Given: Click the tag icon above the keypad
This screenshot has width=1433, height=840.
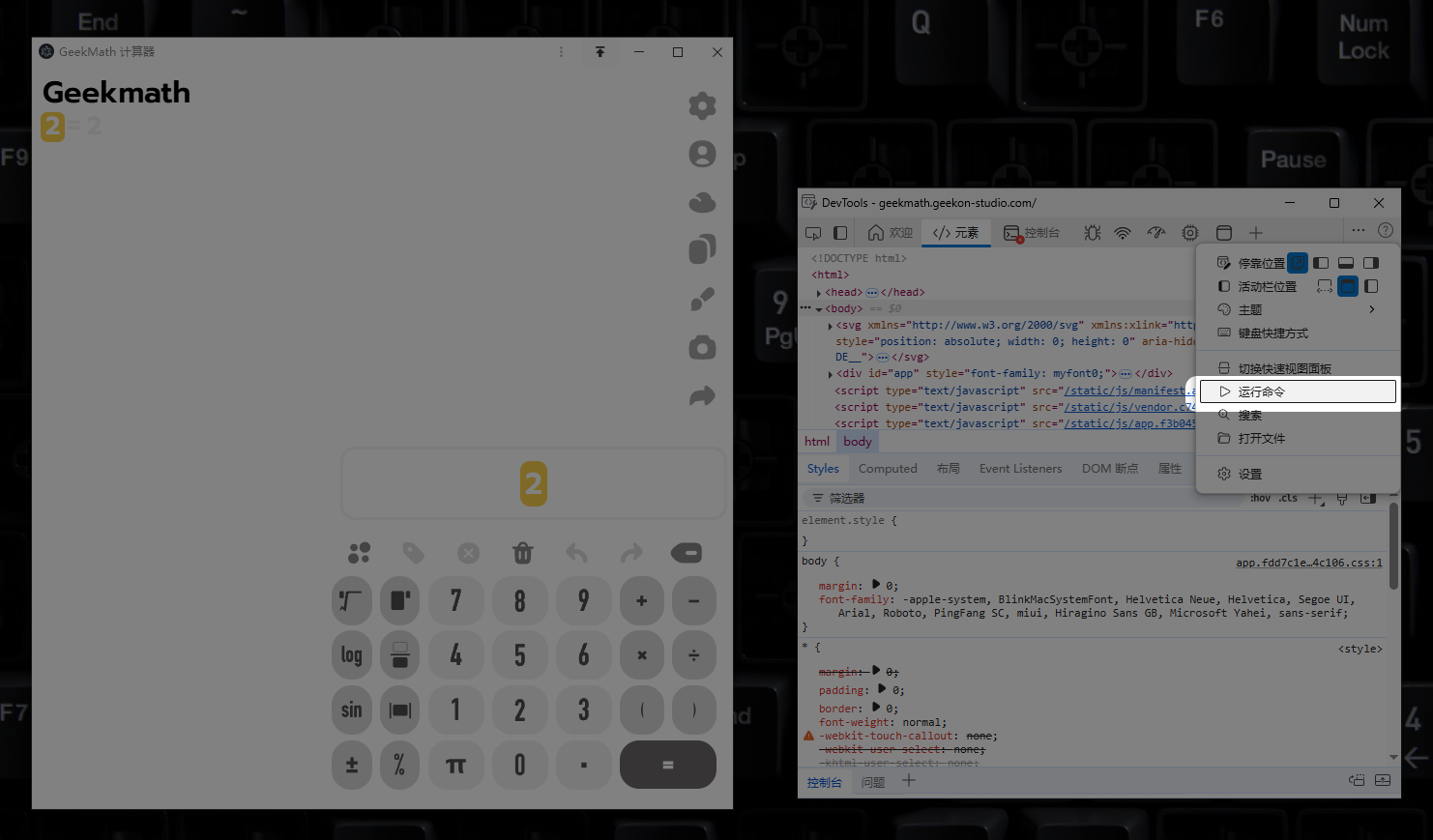Looking at the screenshot, I should pos(414,553).
